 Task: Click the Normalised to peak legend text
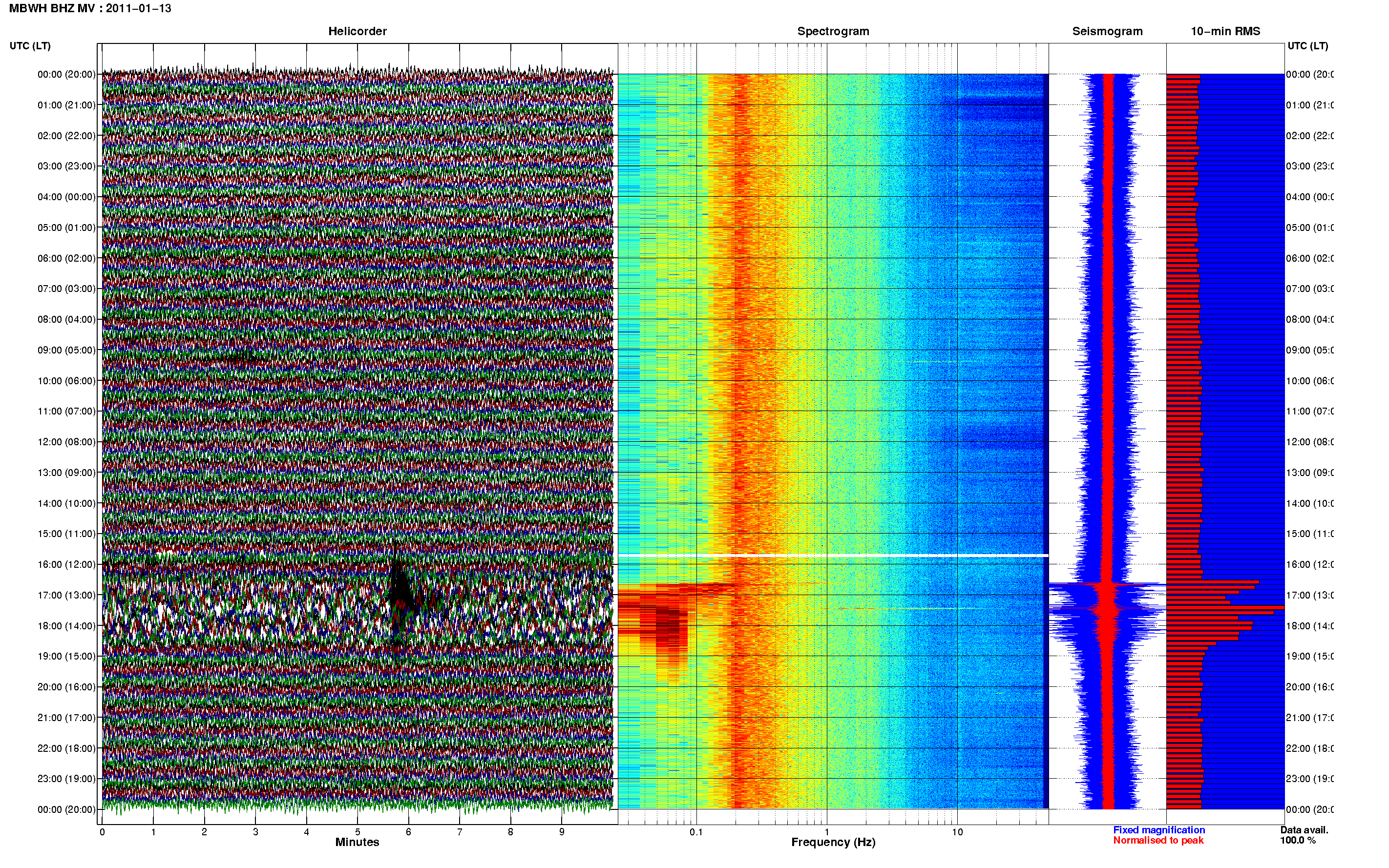(1158, 841)
